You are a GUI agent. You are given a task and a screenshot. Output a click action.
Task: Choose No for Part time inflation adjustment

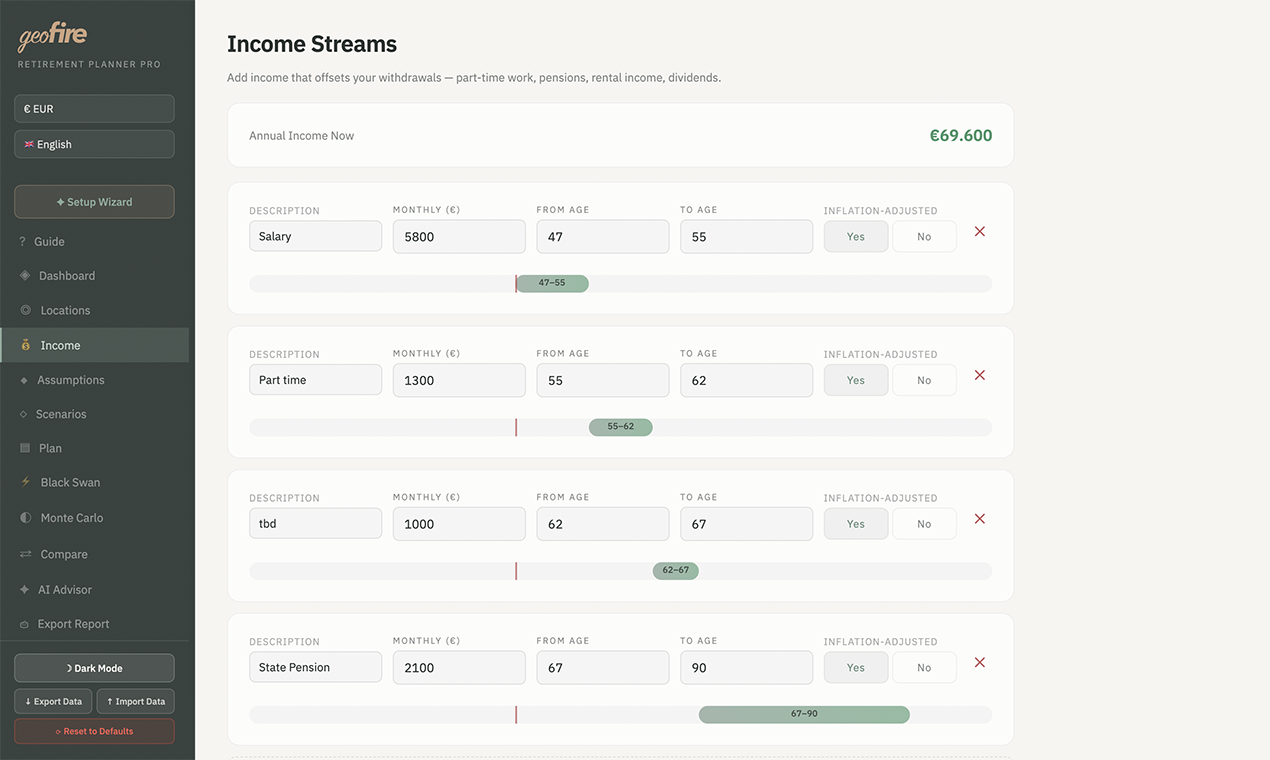[x=924, y=380]
